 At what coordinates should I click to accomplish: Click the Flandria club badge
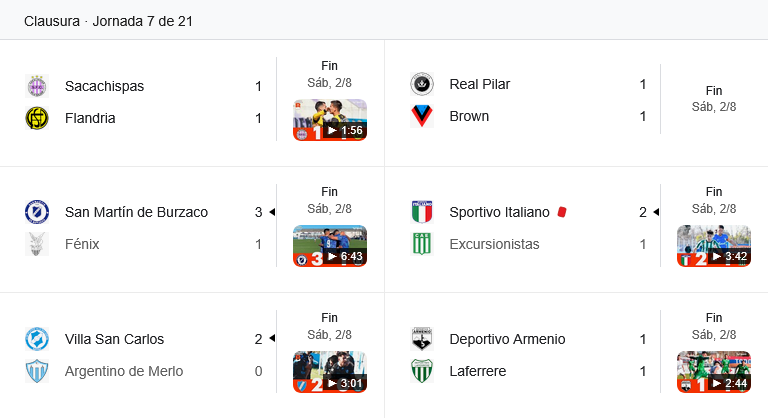click(37, 118)
